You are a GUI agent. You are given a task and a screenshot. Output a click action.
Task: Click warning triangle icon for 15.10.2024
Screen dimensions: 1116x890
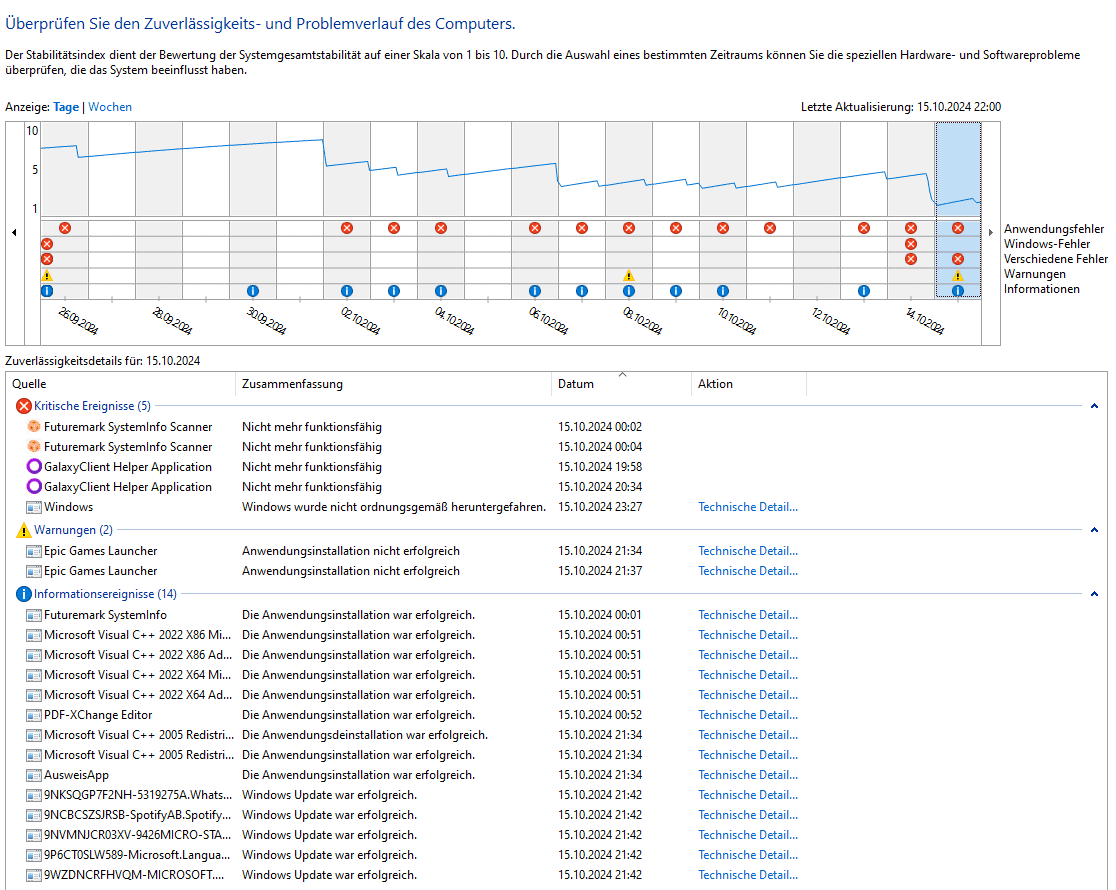coord(957,275)
